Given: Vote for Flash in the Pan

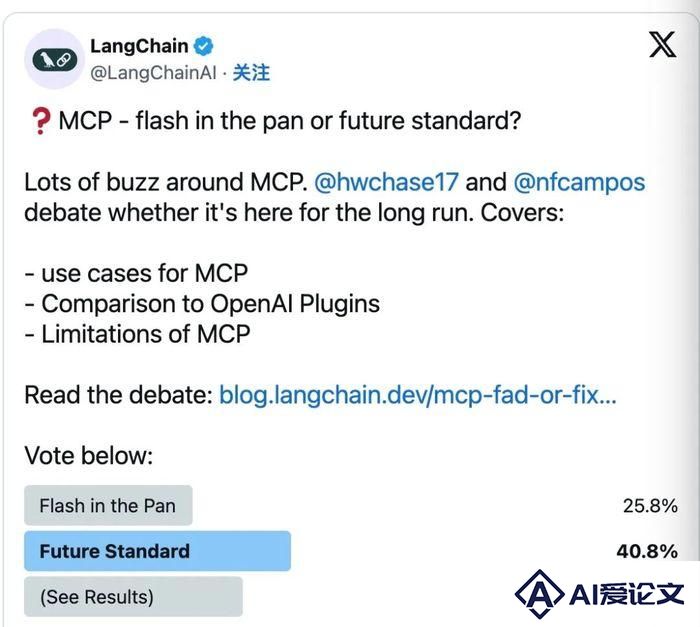Looking at the screenshot, I should 108,506.
